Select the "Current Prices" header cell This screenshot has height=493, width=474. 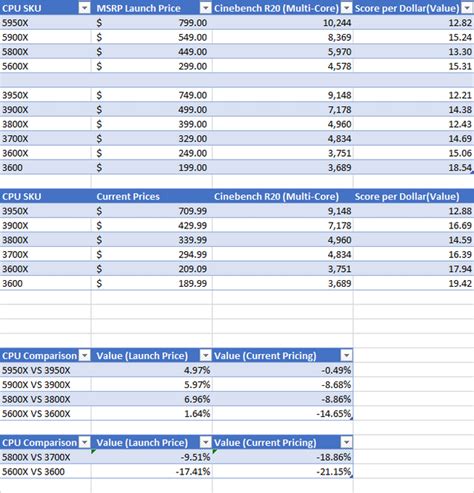152,196
